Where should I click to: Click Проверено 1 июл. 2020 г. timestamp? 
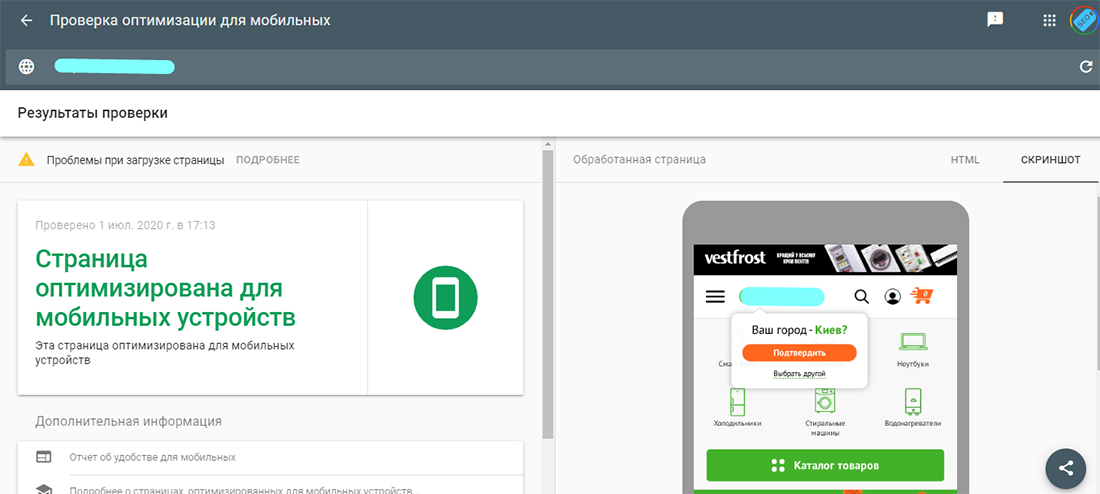[125, 226]
